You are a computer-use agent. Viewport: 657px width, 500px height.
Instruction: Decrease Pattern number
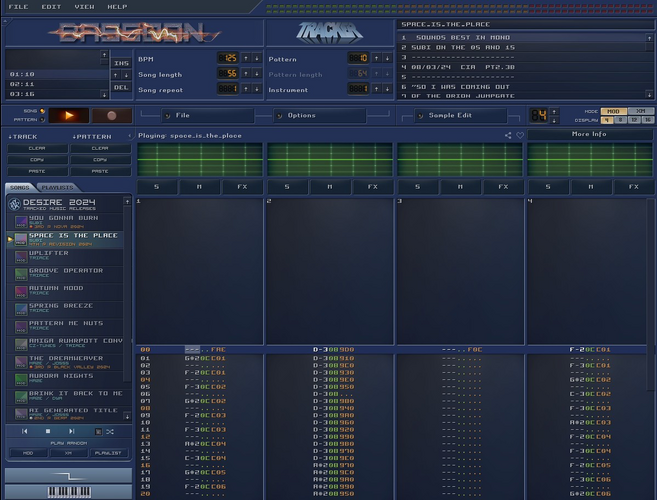(387, 58)
